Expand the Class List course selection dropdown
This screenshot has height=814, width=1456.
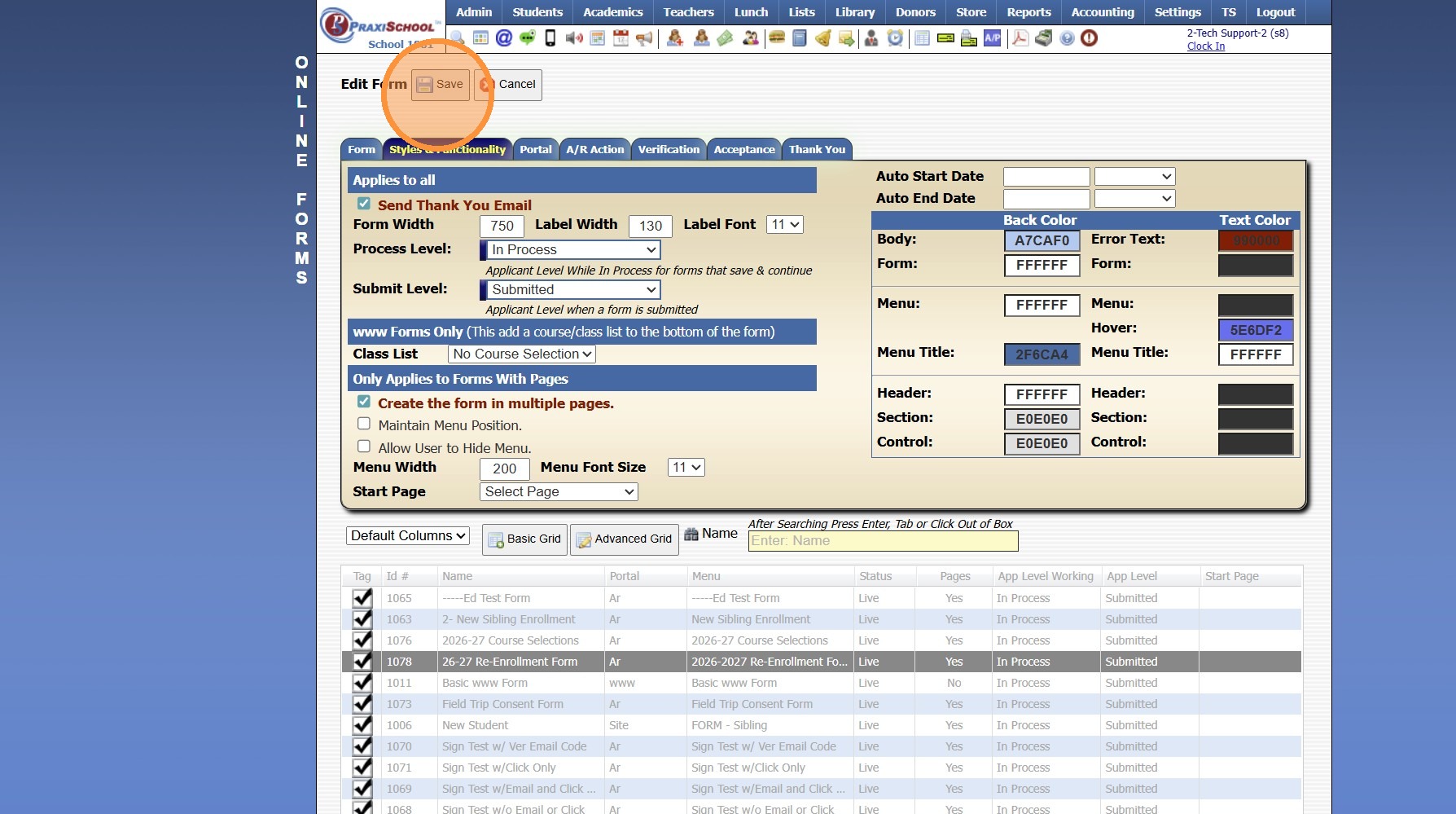point(522,354)
